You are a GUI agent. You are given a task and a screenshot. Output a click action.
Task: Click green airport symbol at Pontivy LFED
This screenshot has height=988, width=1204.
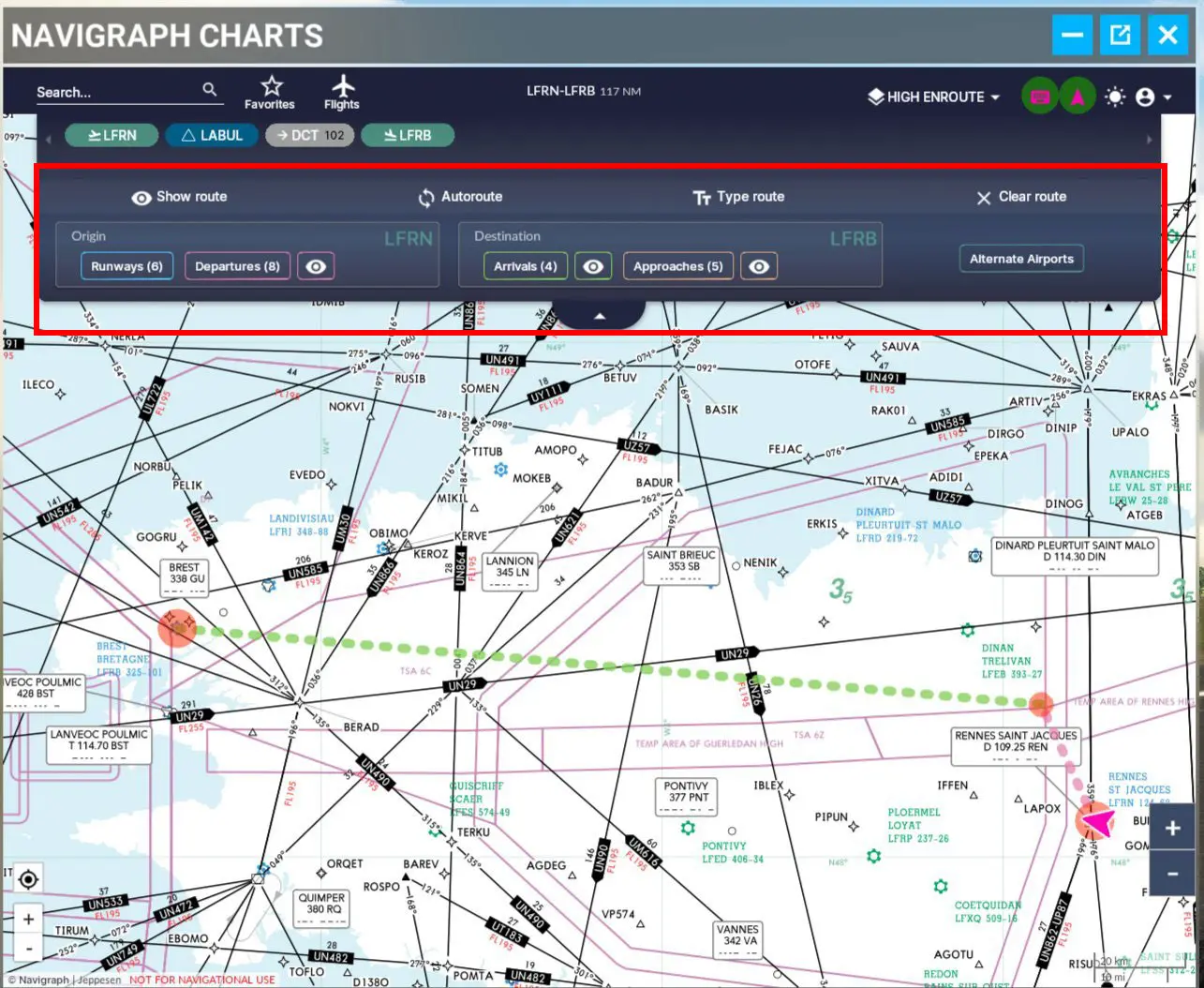pos(688,829)
